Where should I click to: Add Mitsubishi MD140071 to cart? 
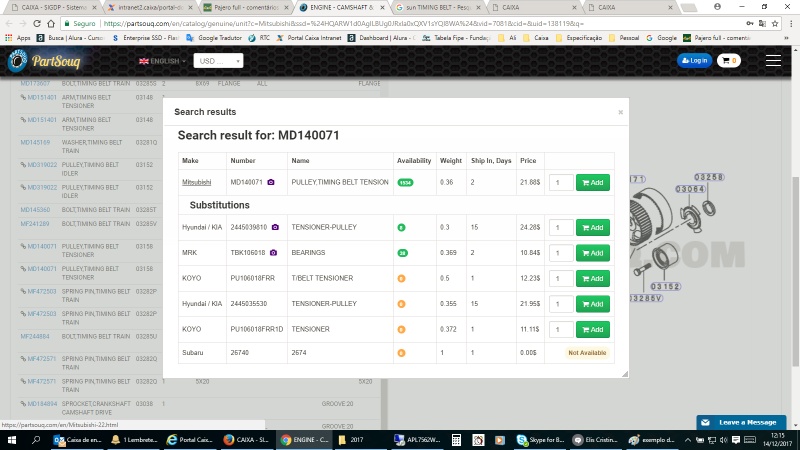point(593,183)
